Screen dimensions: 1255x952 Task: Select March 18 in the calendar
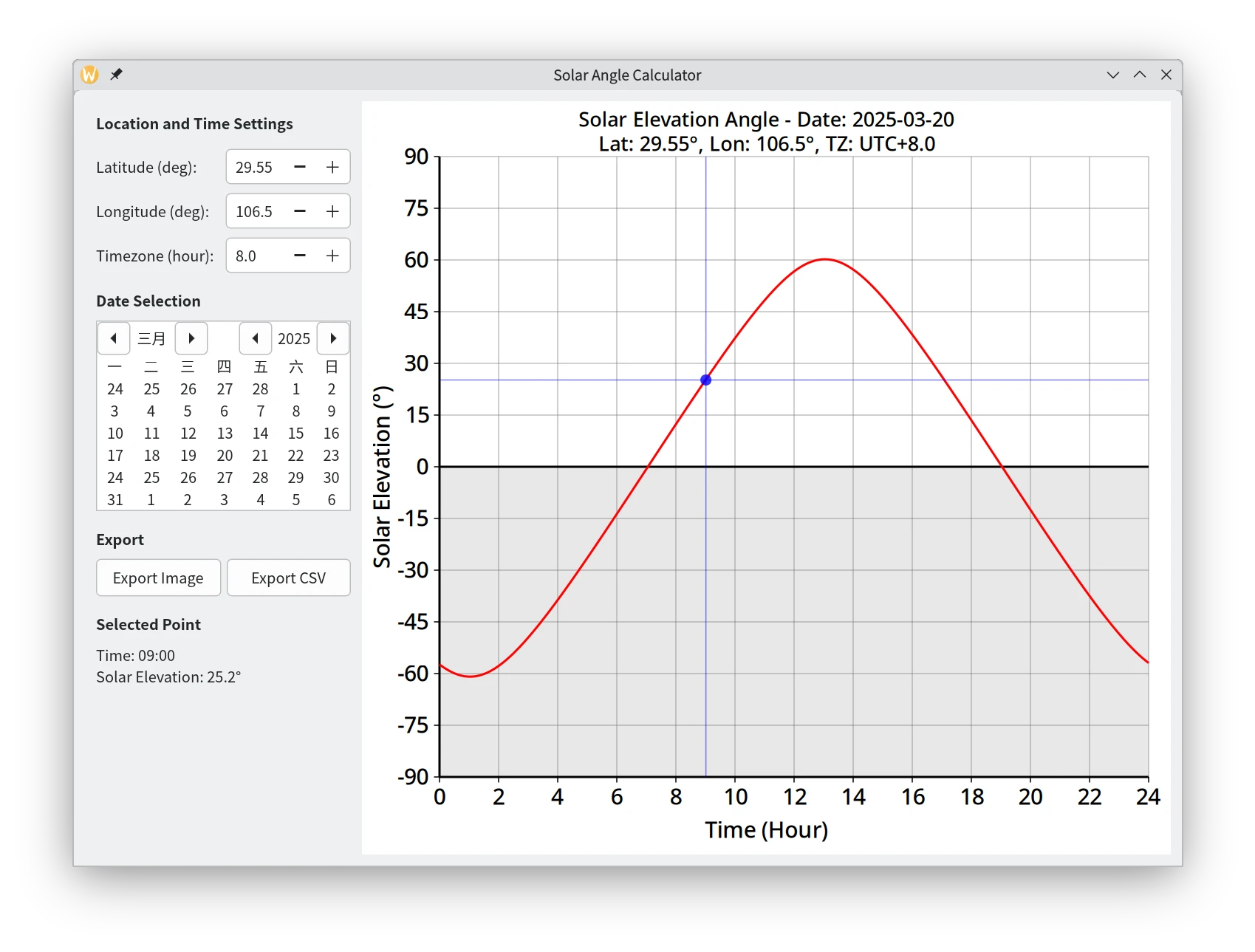click(151, 456)
